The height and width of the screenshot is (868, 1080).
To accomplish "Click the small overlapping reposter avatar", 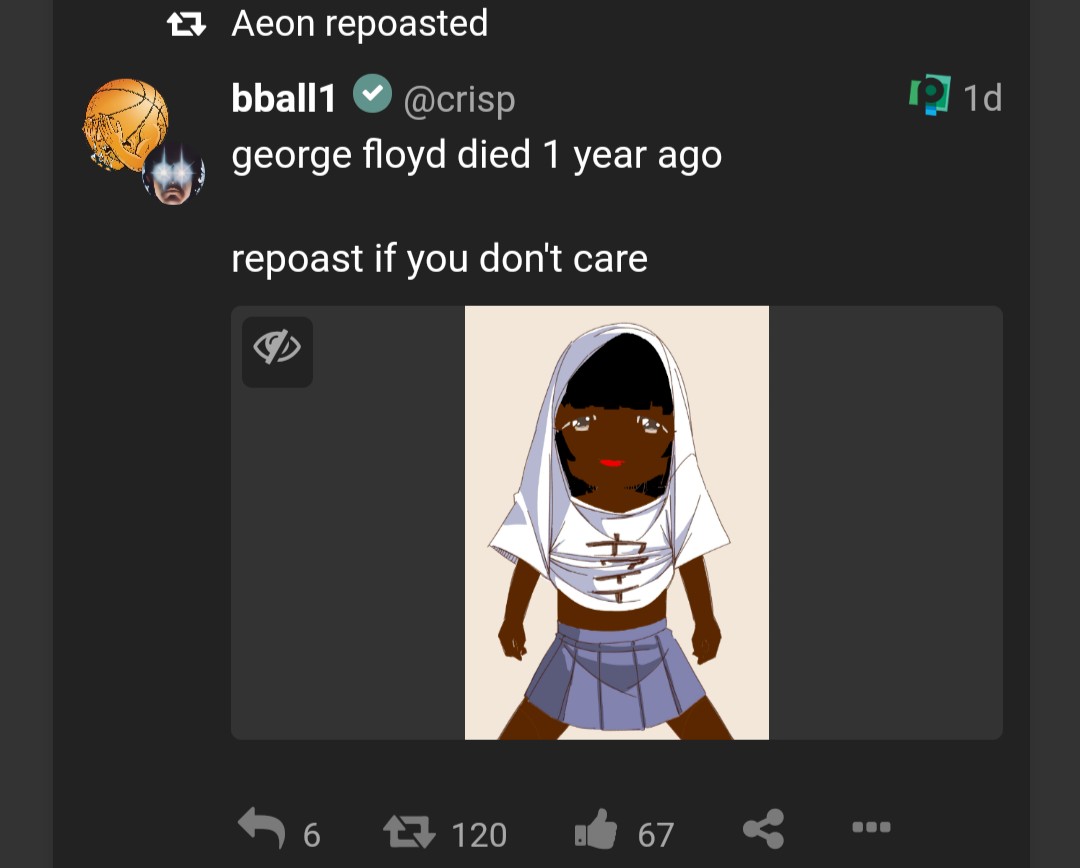I will [x=174, y=174].
